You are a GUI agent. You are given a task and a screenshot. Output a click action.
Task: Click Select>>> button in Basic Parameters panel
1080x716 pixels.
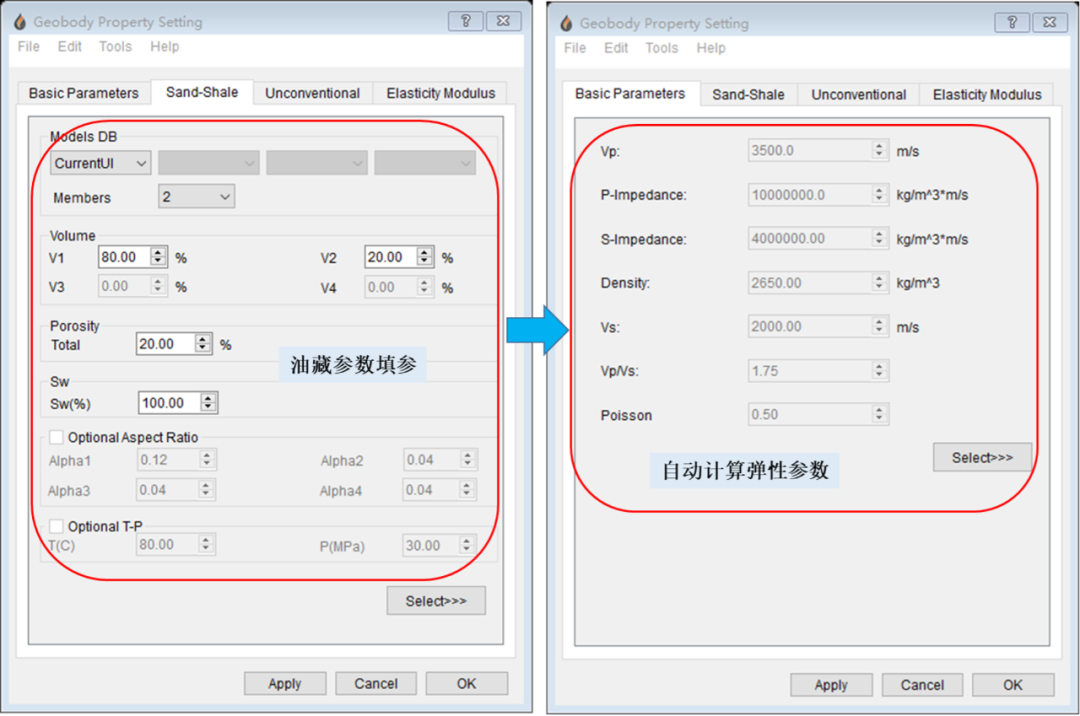tap(982, 457)
